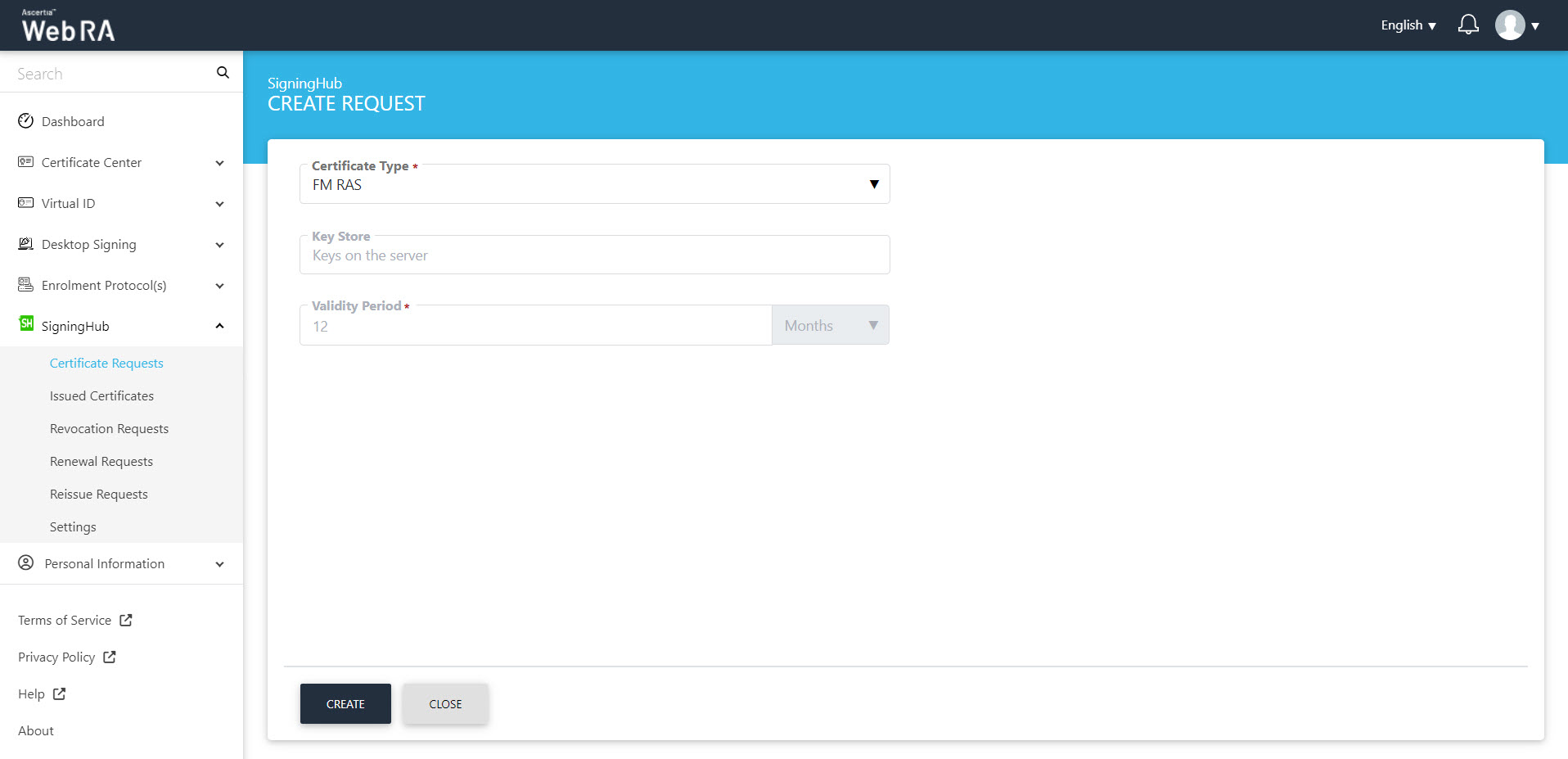The image size is (1568, 759).
Task: Open the notifications bell
Action: coord(1468,25)
